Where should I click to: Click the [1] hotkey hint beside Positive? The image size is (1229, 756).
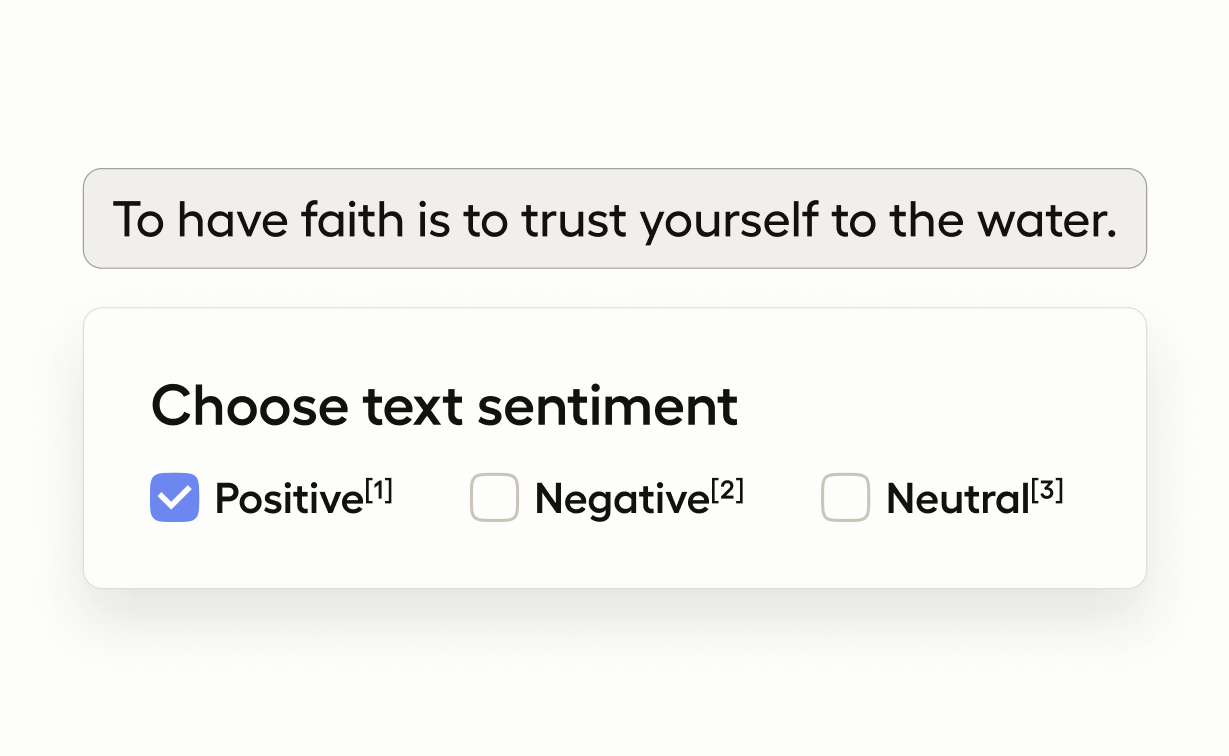tap(379, 490)
